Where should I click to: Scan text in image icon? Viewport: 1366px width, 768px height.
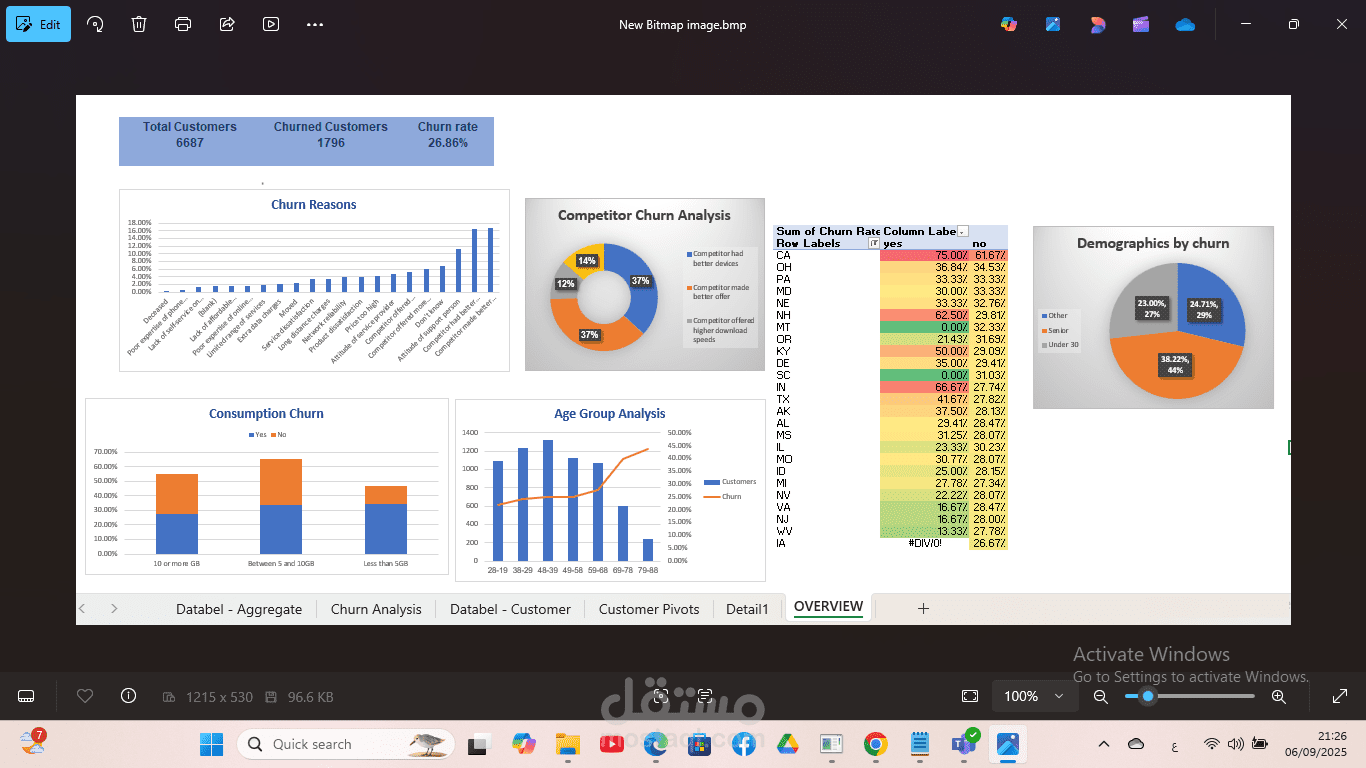705,696
